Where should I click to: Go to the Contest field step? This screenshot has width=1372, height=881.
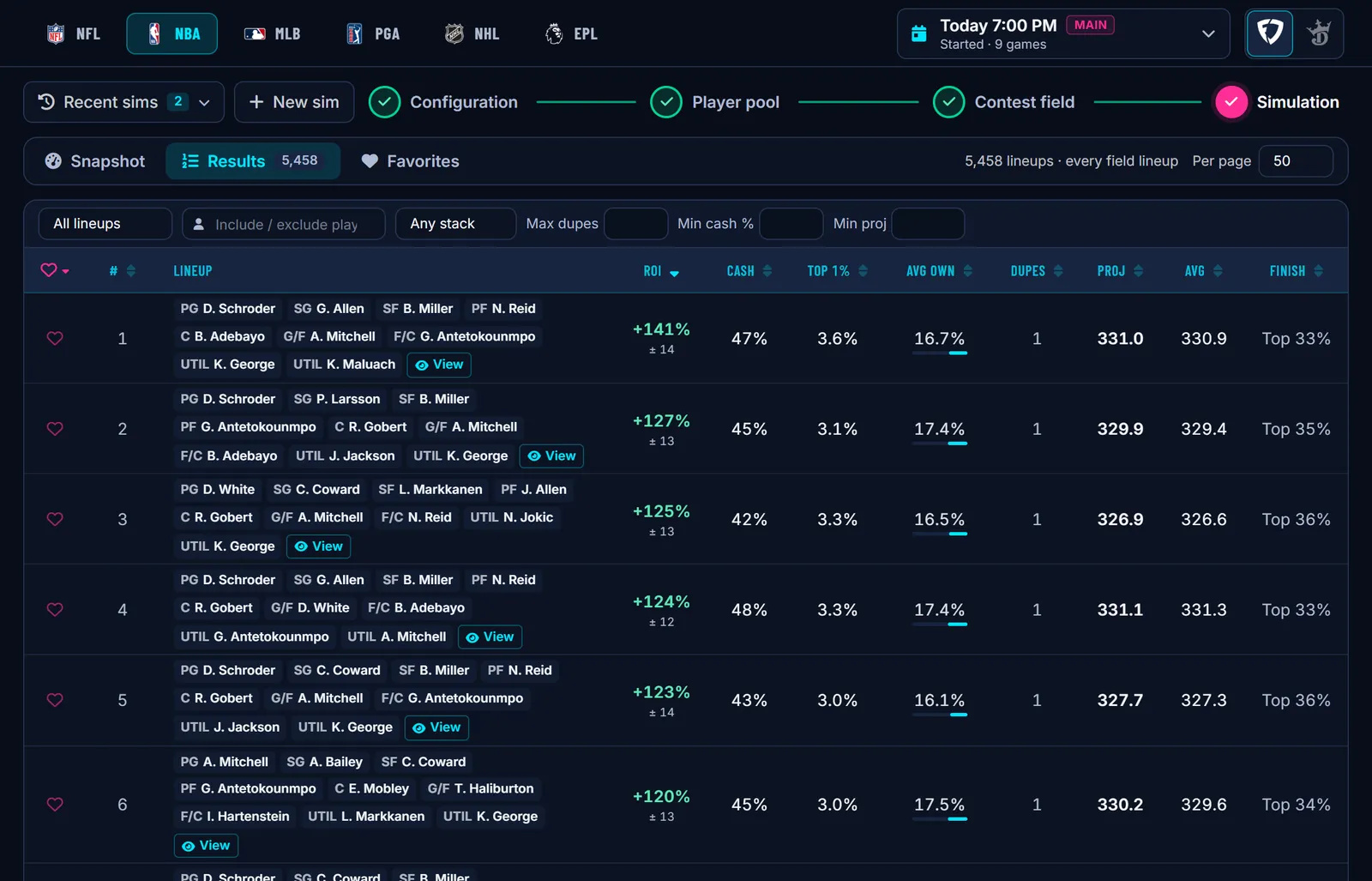1004,102
